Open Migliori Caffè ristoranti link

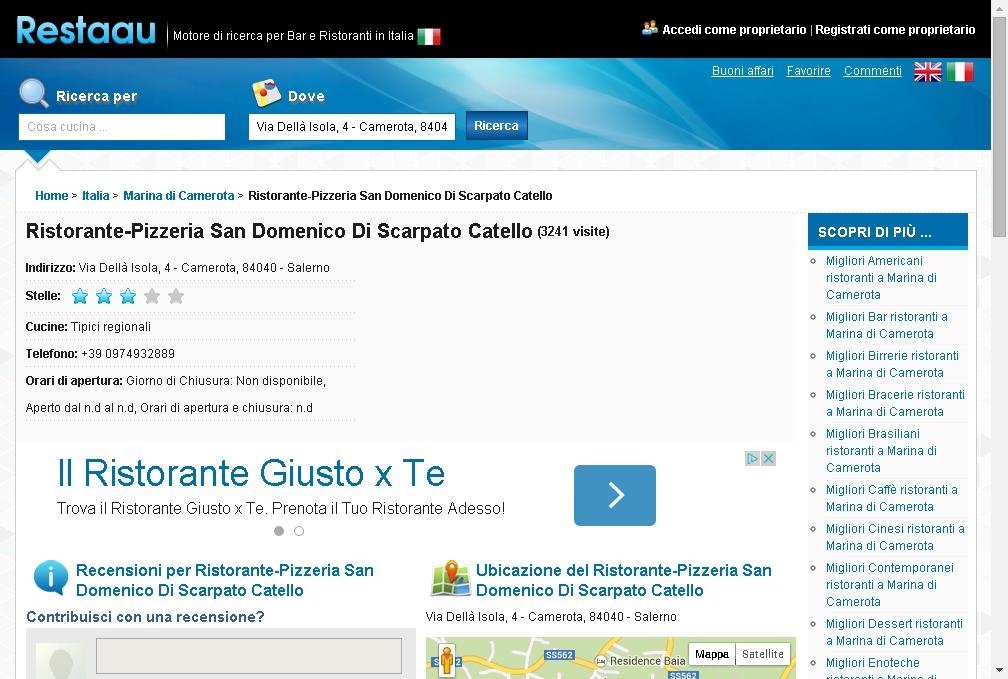[x=892, y=498]
